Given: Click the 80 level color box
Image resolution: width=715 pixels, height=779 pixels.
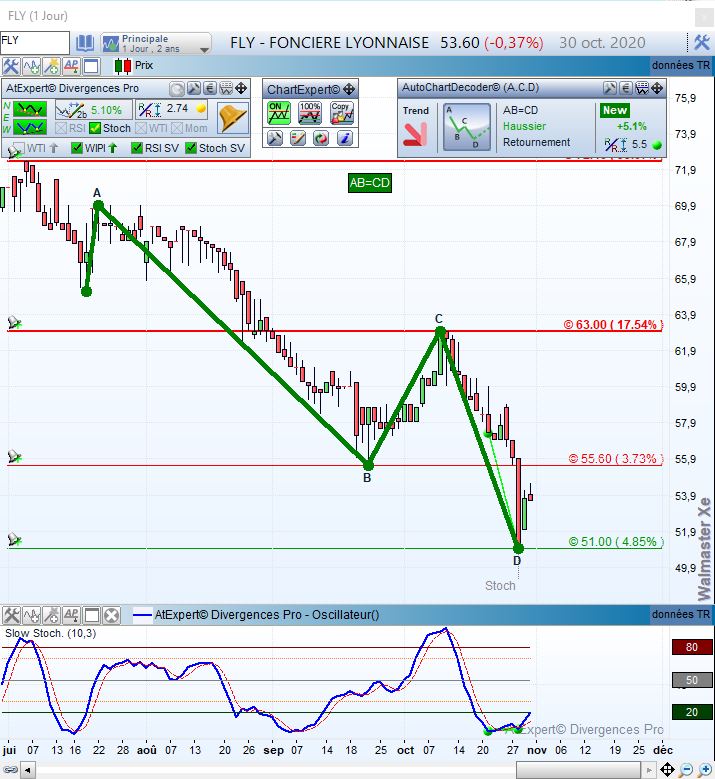Looking at the screenshot, I should pyautogui.click(x=692, y=647).
